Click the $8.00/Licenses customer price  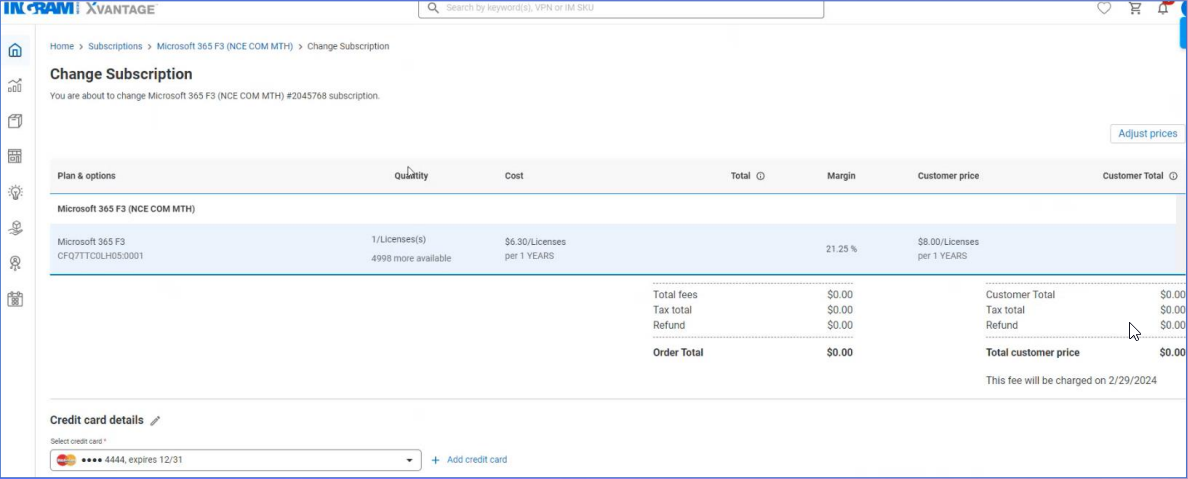click(948, 242)
